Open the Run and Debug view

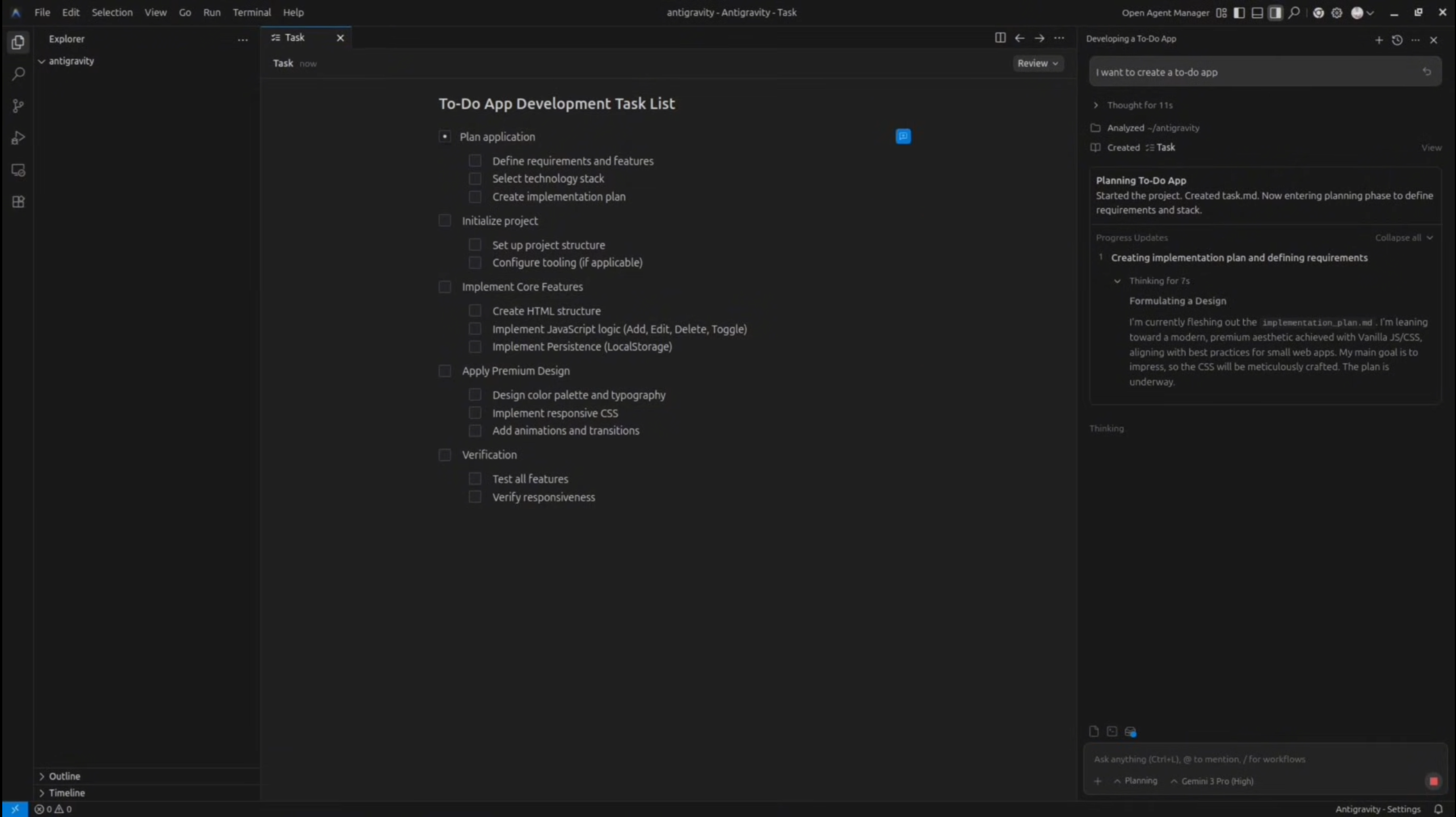click(18, 138)
